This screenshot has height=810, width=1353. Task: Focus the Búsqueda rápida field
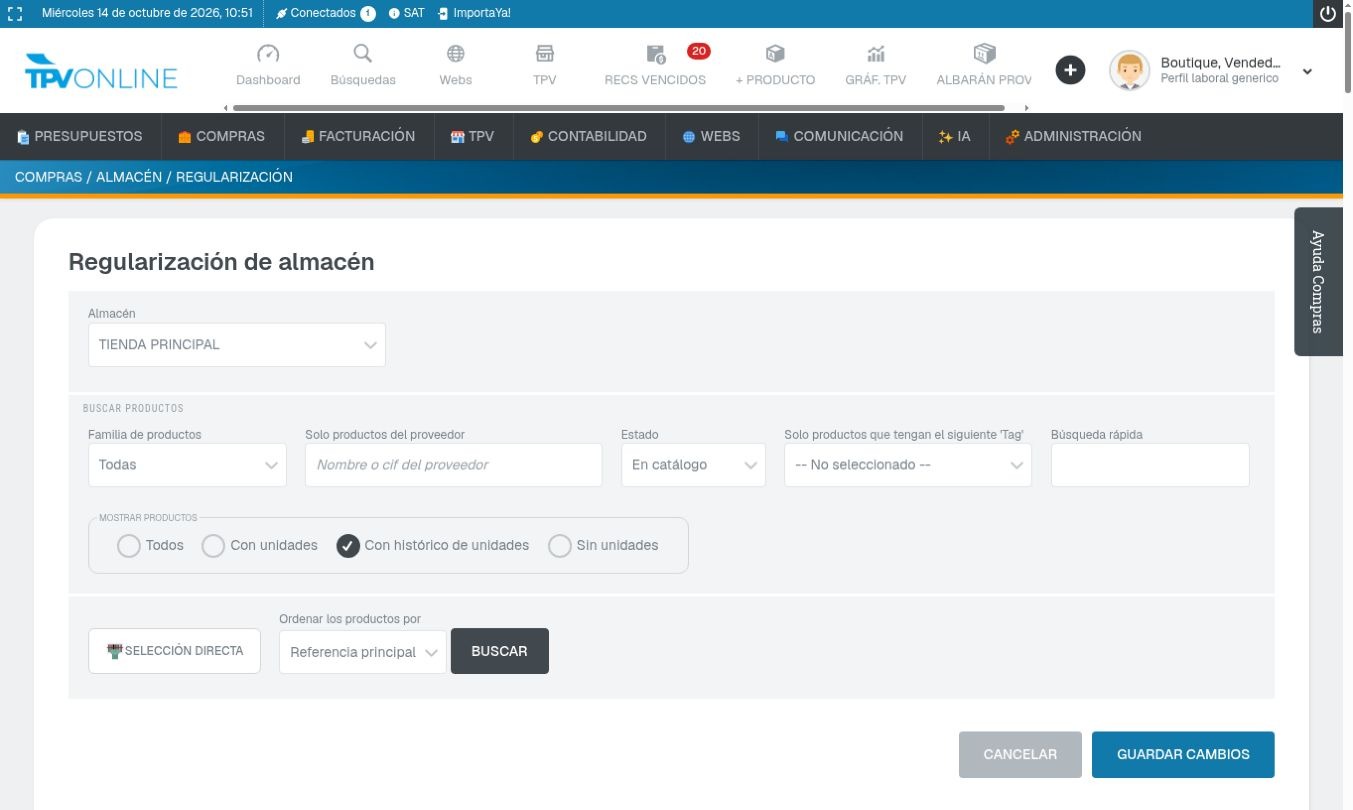pos(1150,465)
